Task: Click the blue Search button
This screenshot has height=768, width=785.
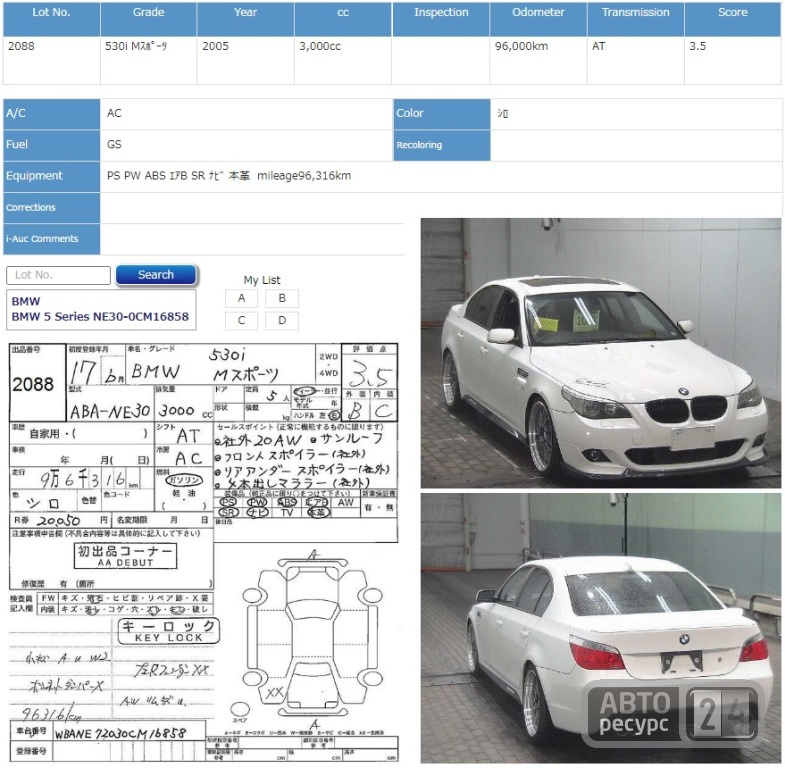Action: (x=156, y=275)
